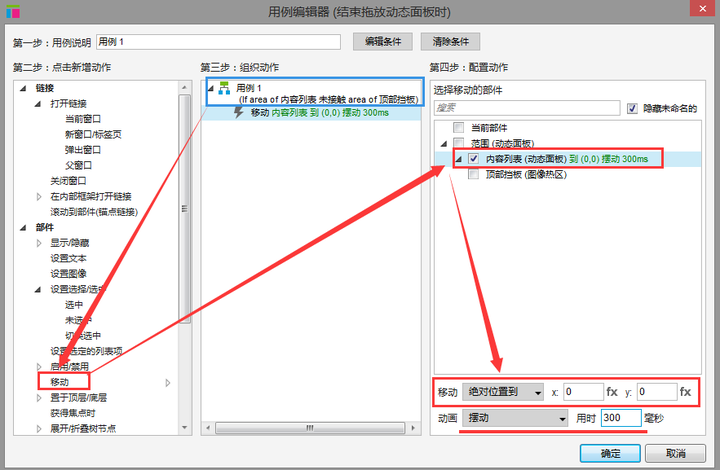Select the 切换选中 action

83,336
